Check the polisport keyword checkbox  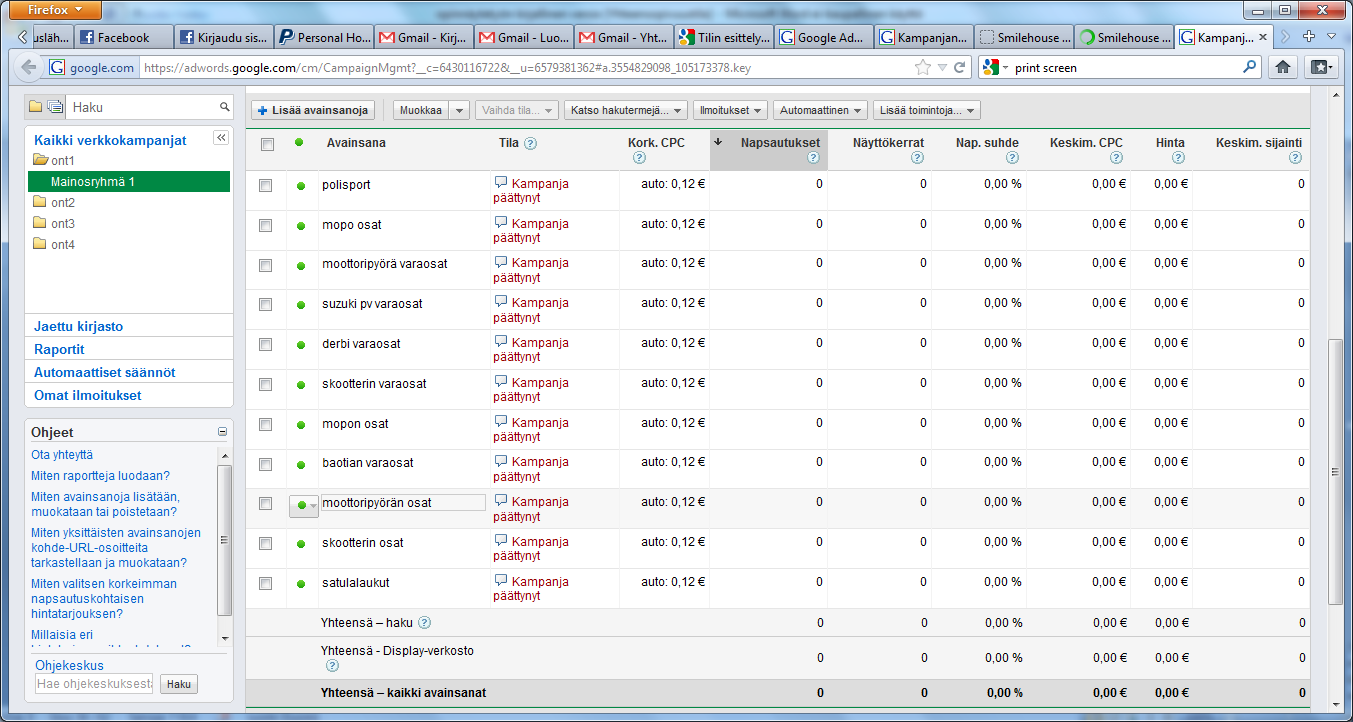265,186
